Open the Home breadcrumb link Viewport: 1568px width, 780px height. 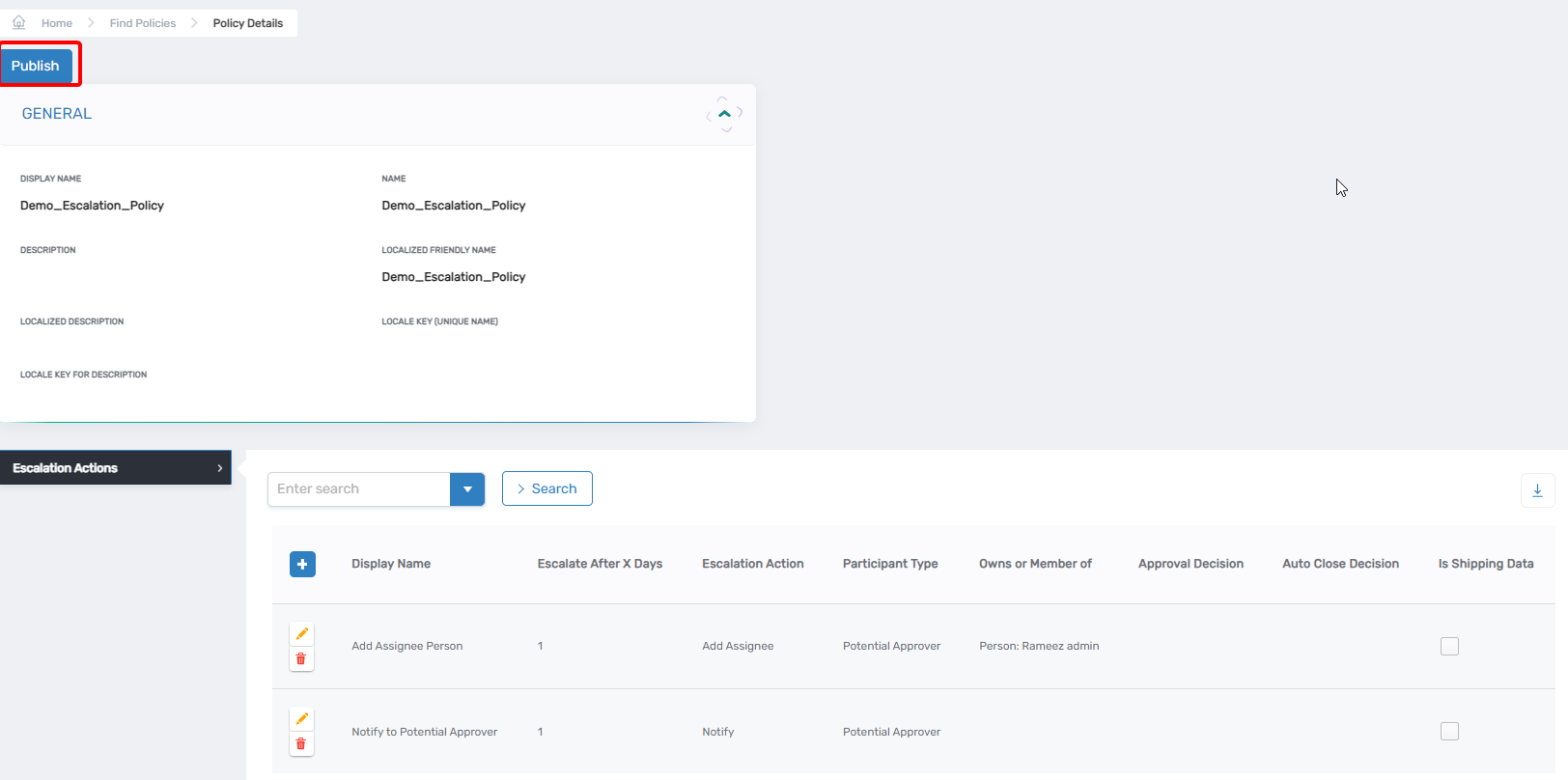(x=57, y=23)
